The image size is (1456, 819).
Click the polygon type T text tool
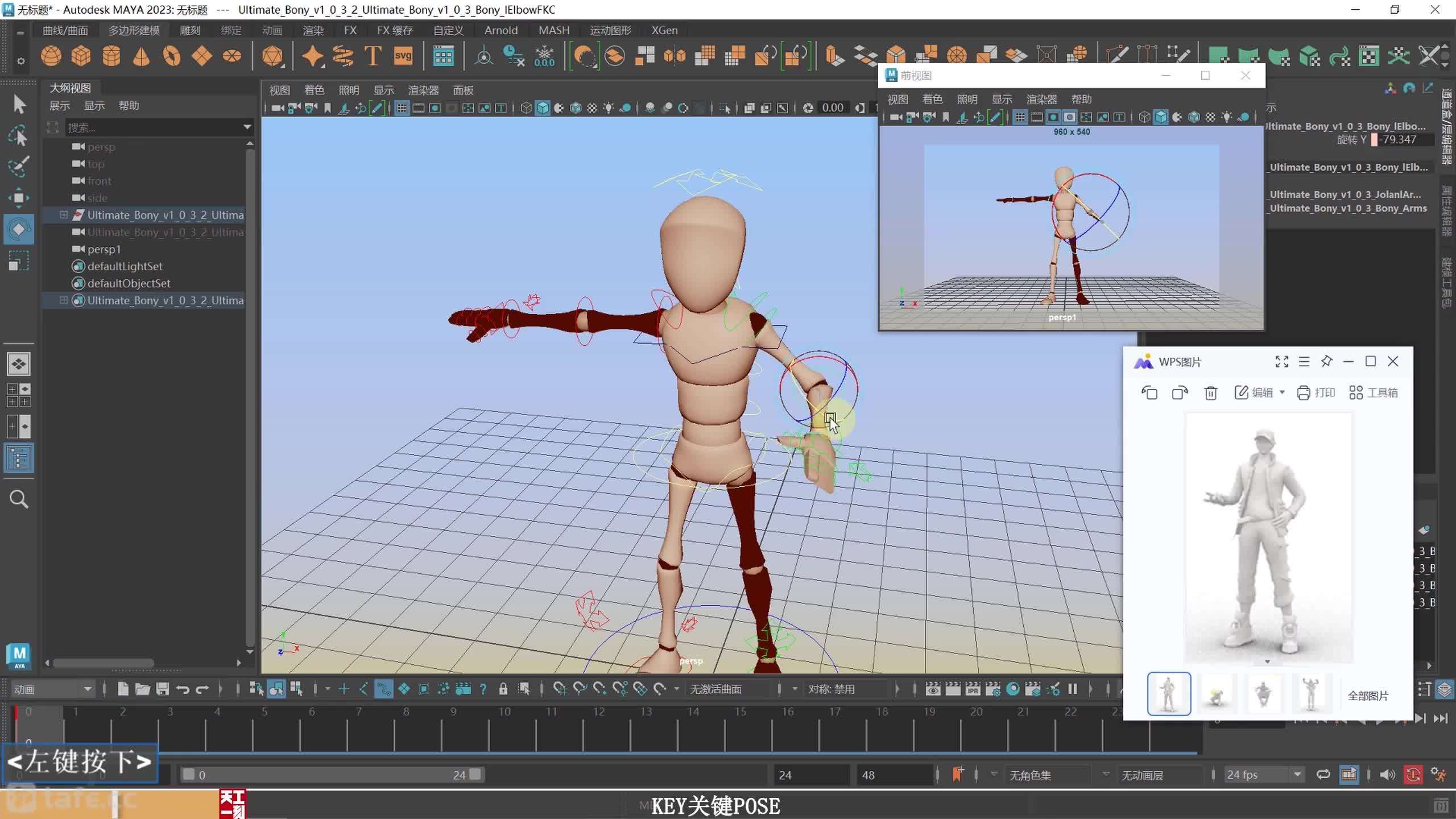point(373,56)
